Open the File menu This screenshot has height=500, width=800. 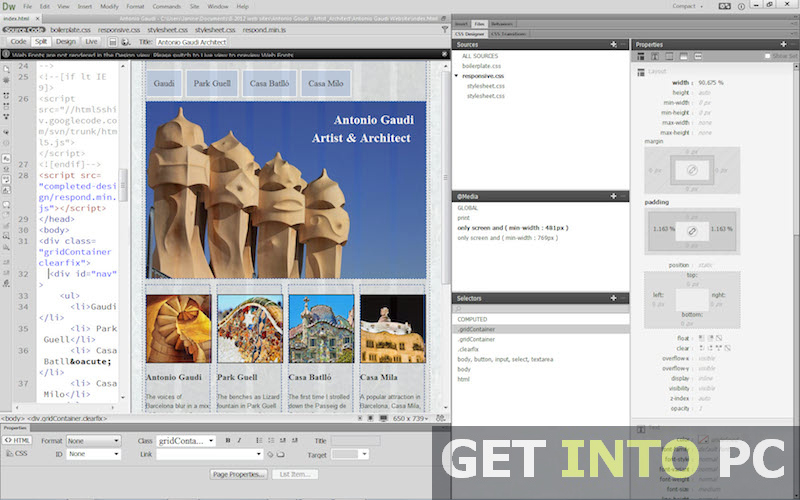[27, 7]
